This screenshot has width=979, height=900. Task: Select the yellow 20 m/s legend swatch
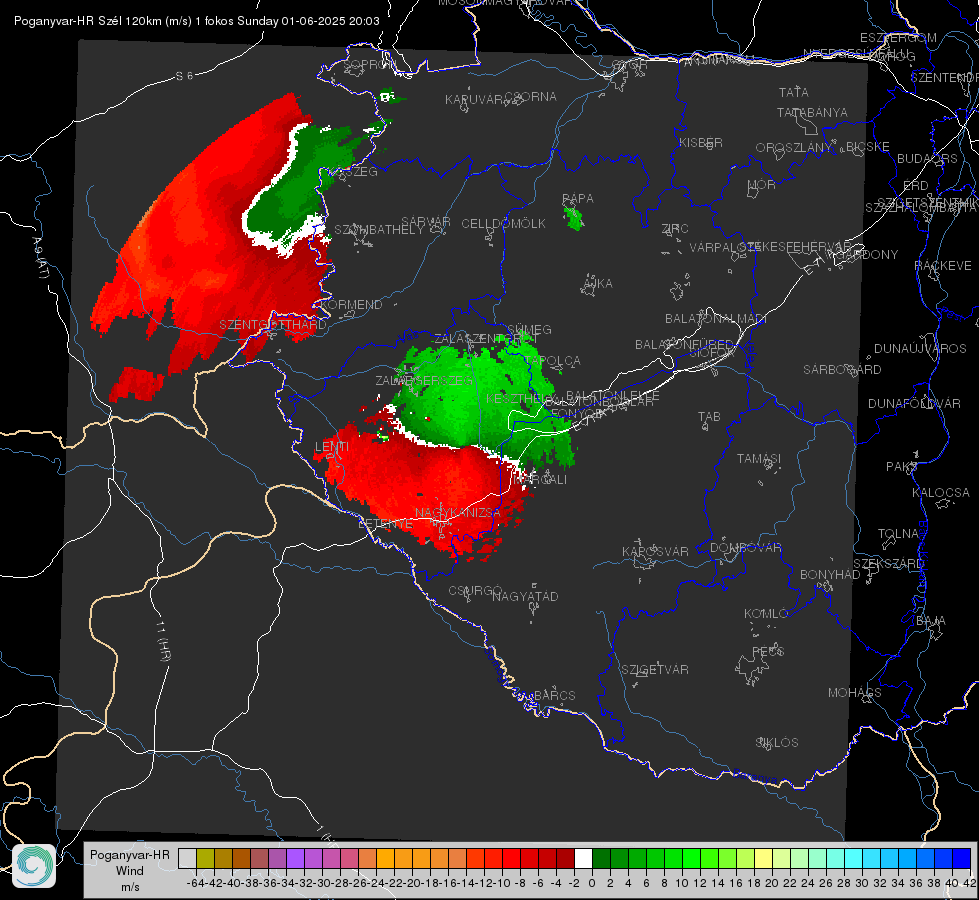pos(764,859)
